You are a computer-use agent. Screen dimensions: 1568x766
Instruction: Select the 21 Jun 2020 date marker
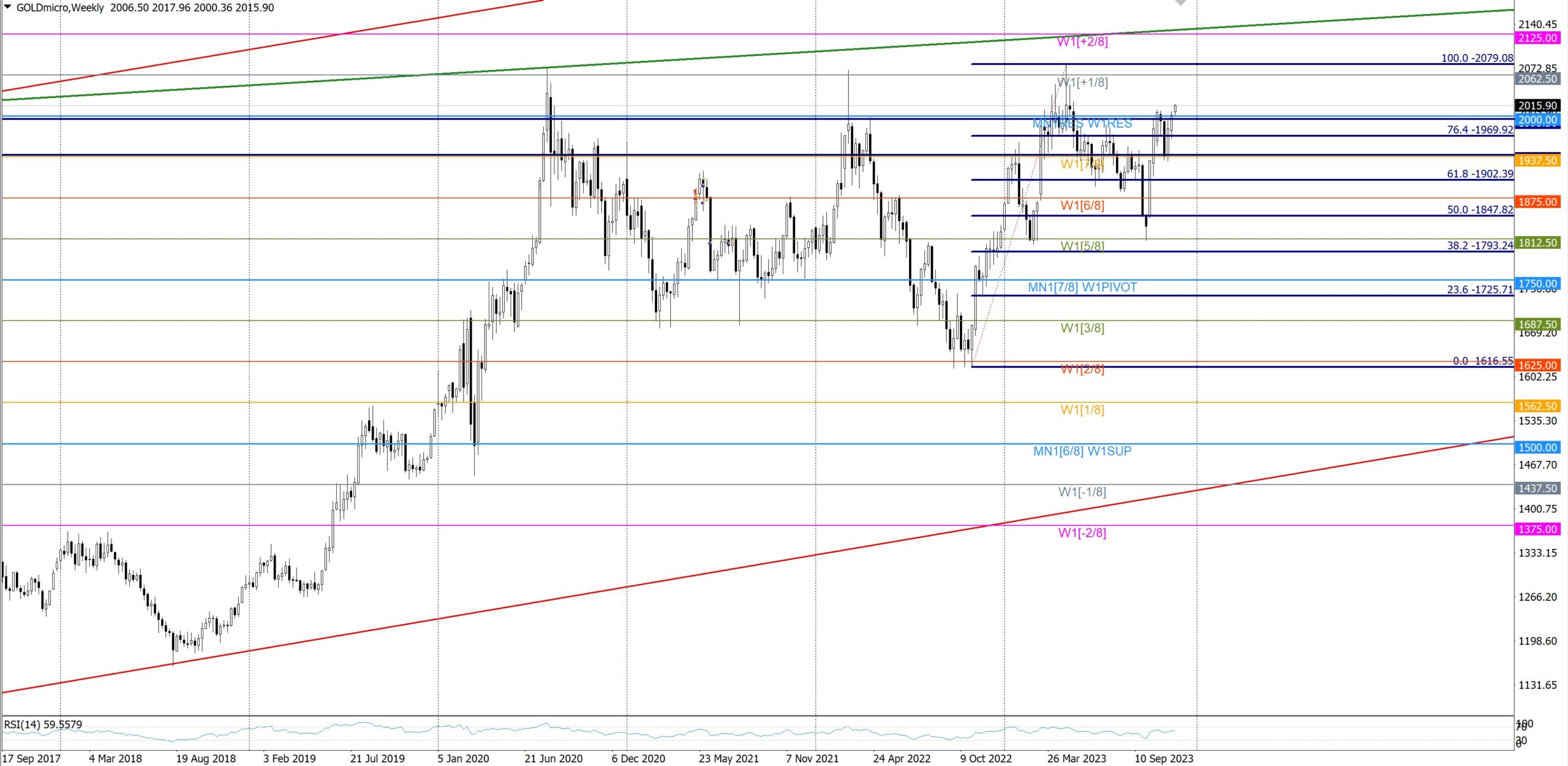tap(553, 759)
